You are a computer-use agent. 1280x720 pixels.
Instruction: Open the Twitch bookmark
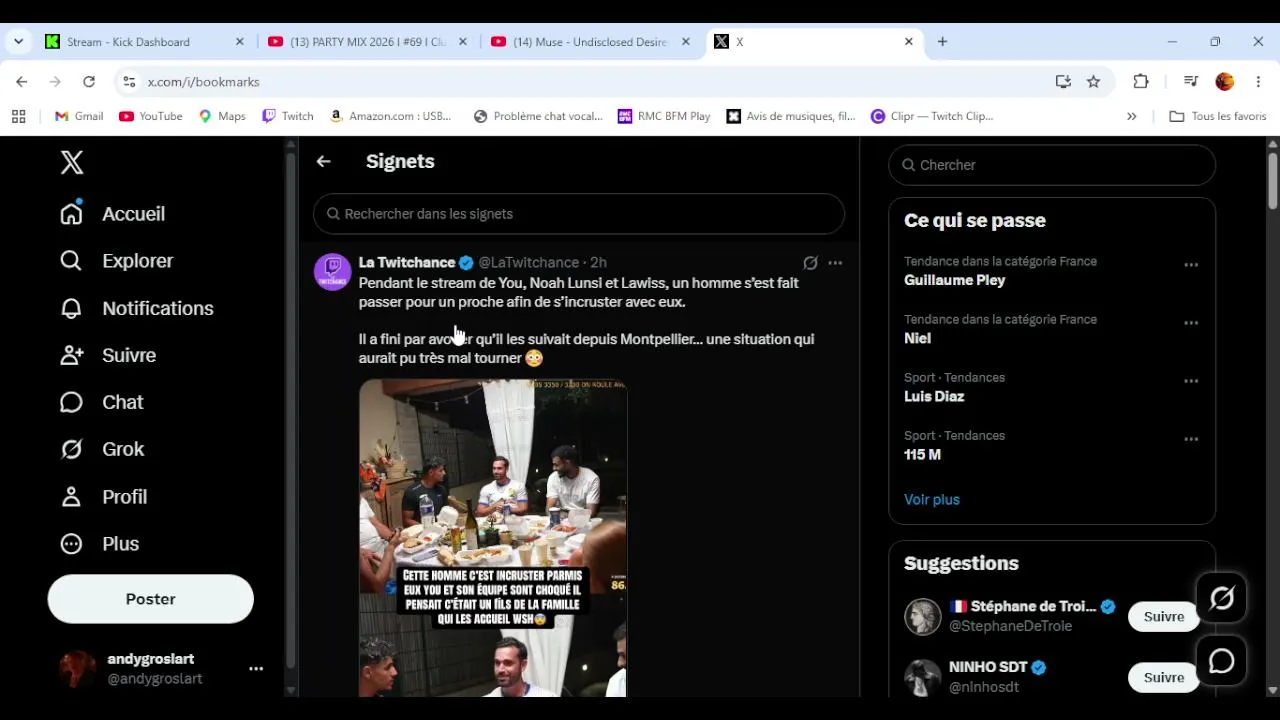coord(288,116)
